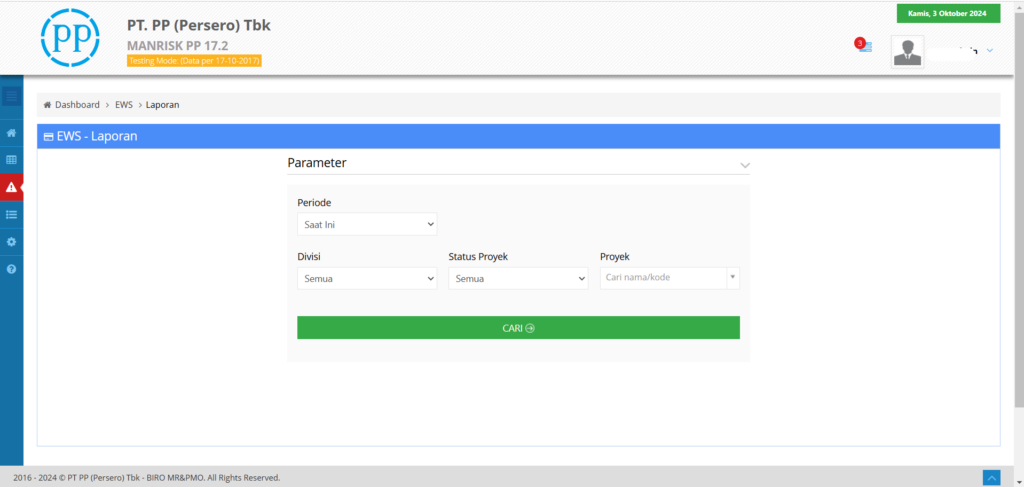1024x487 pixels.
Task: Expand the user account menu arrow
Action: tap(989, 50)
